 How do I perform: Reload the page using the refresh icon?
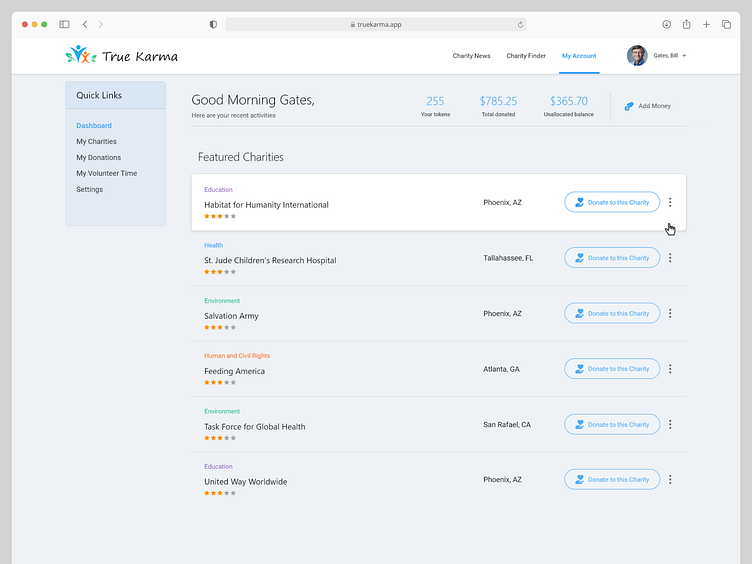tap(520, 24)
